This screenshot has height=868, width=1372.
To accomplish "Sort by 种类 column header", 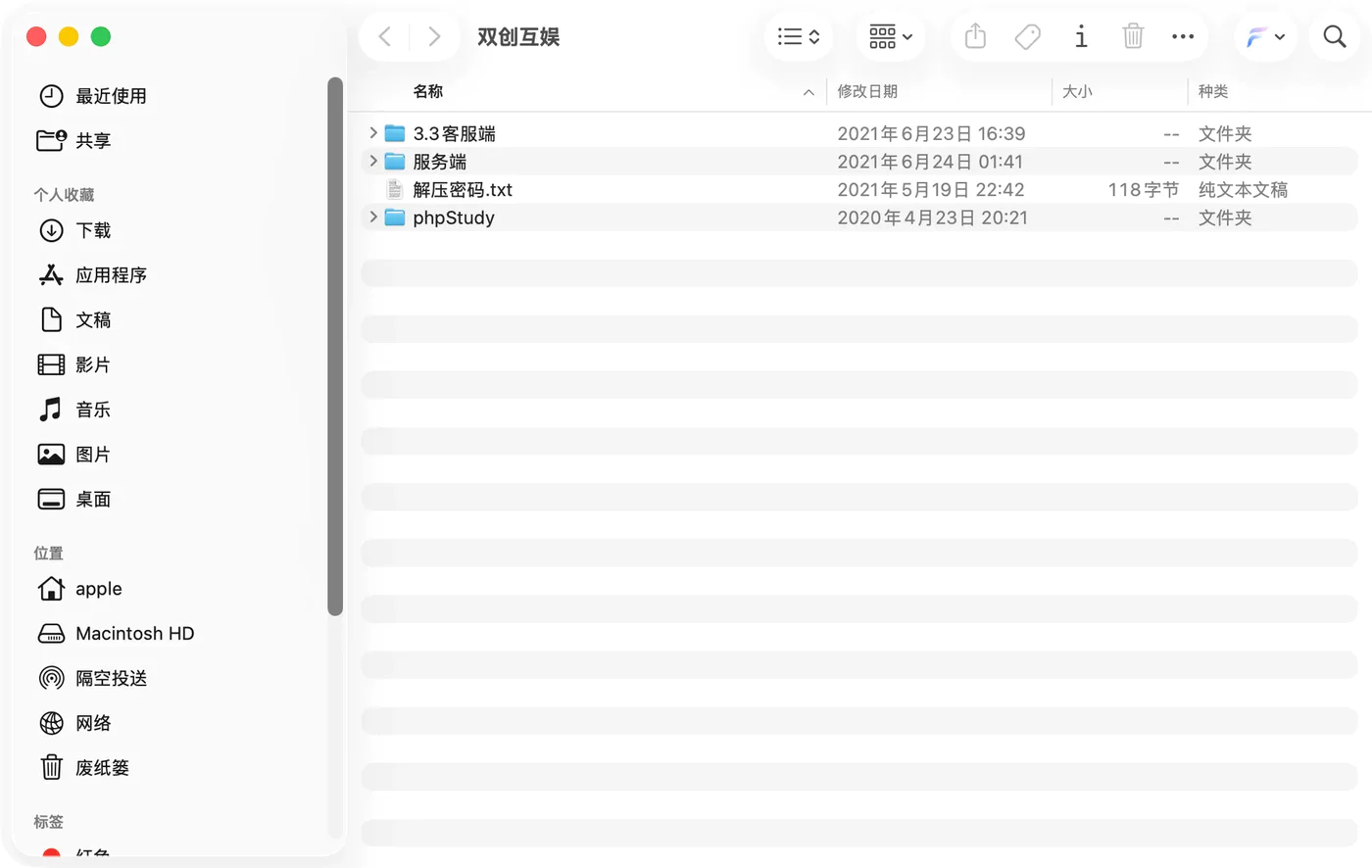I will click(x=1213, y=91).
